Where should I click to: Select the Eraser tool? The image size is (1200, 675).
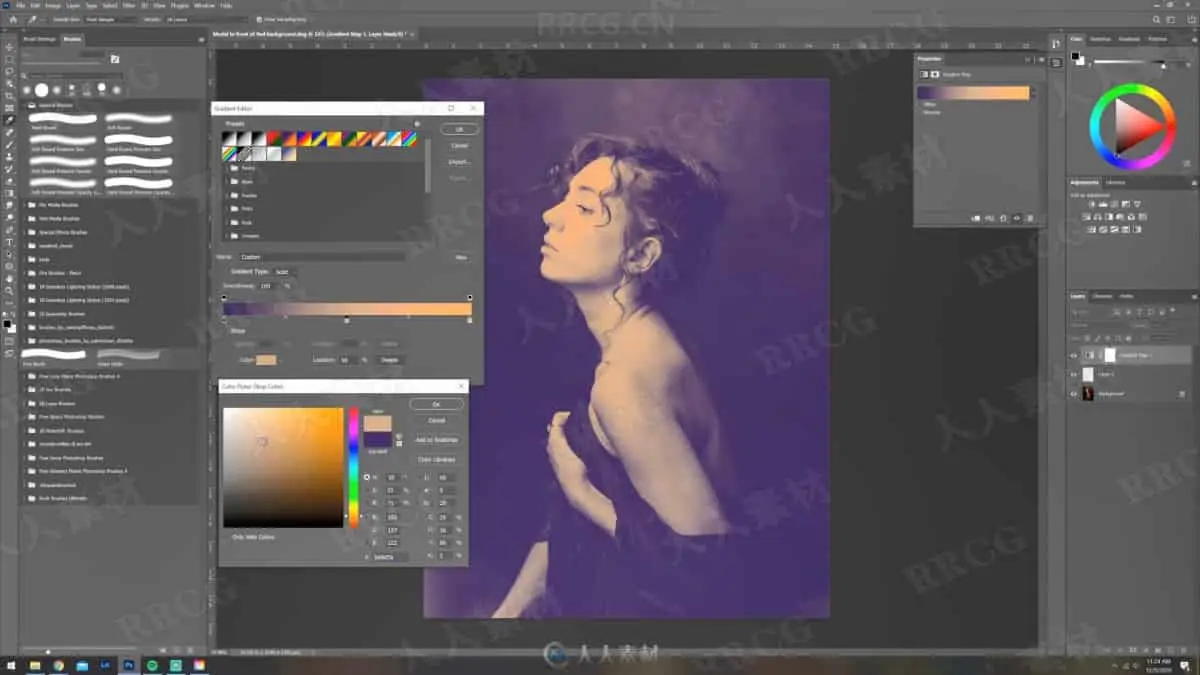tap(9, 181)
